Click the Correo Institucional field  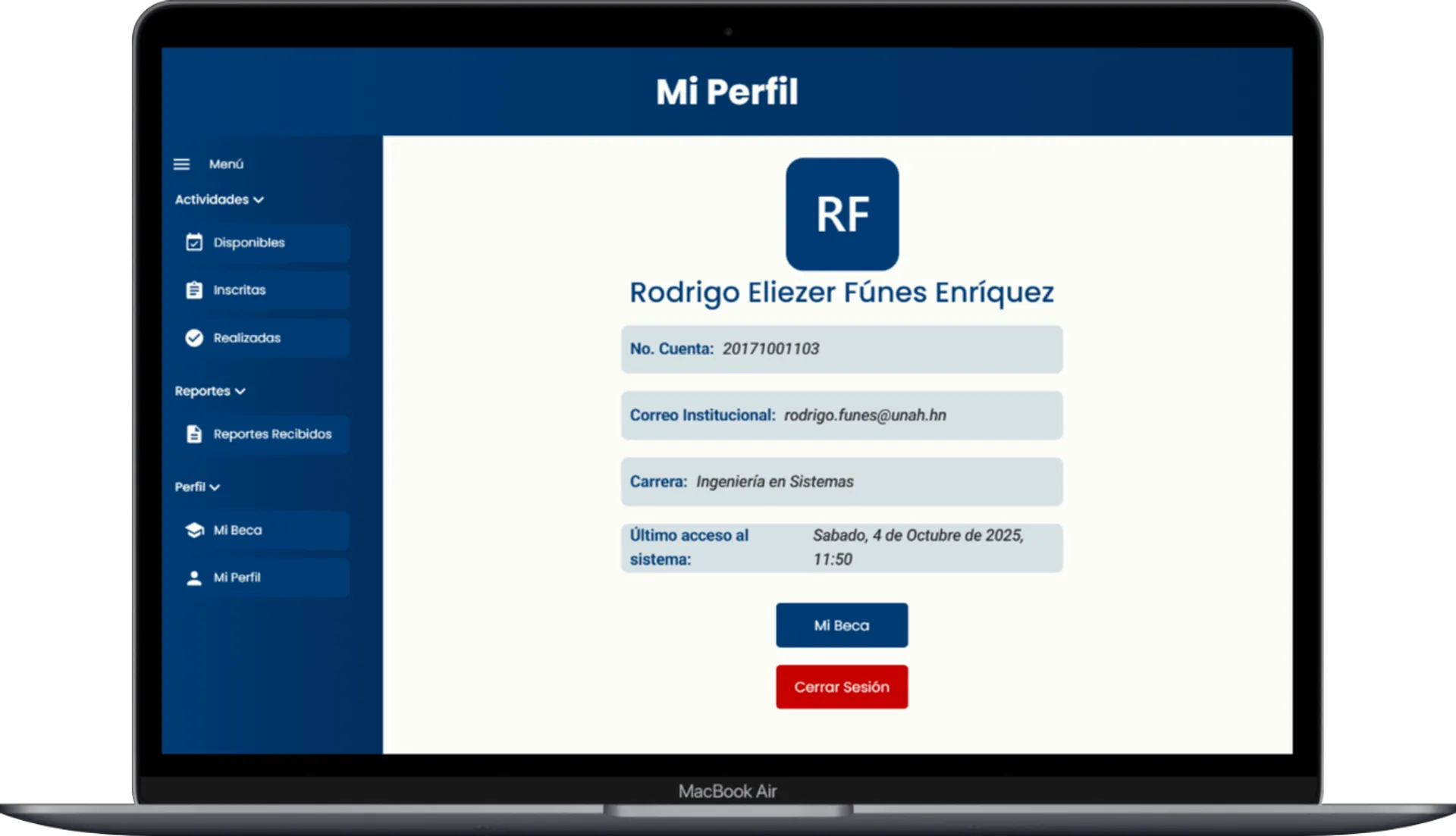coord(842,415)
